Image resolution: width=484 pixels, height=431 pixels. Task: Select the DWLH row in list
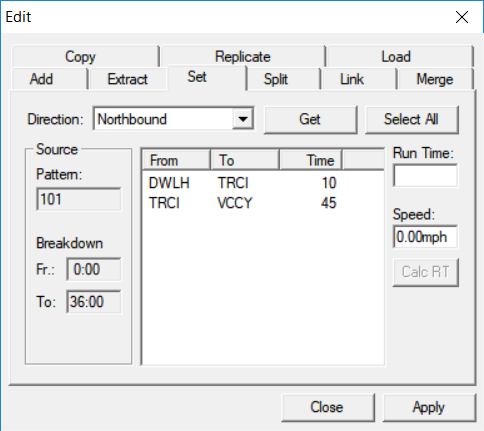point(263,183)
